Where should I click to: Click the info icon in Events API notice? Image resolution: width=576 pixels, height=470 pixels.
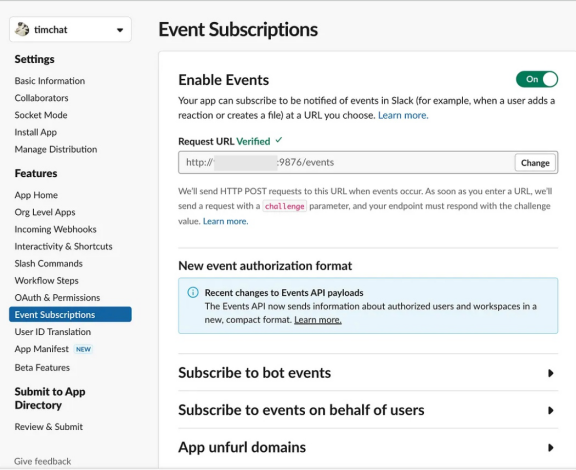click(193, 293)
